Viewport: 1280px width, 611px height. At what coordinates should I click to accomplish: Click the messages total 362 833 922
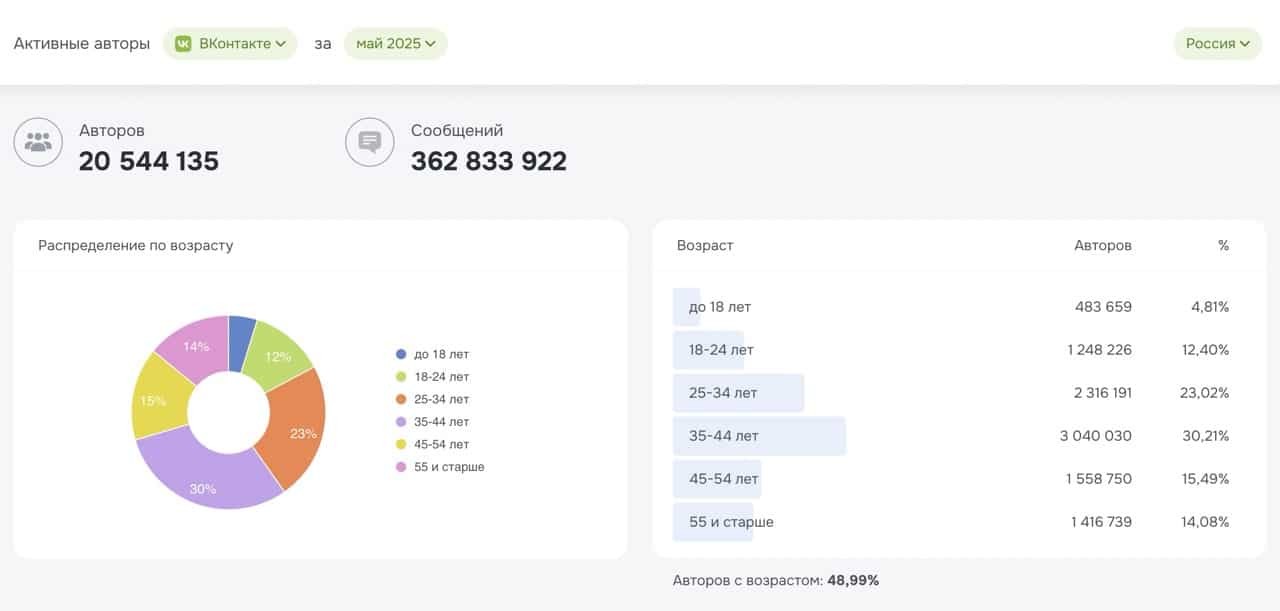tap(489, 161)
